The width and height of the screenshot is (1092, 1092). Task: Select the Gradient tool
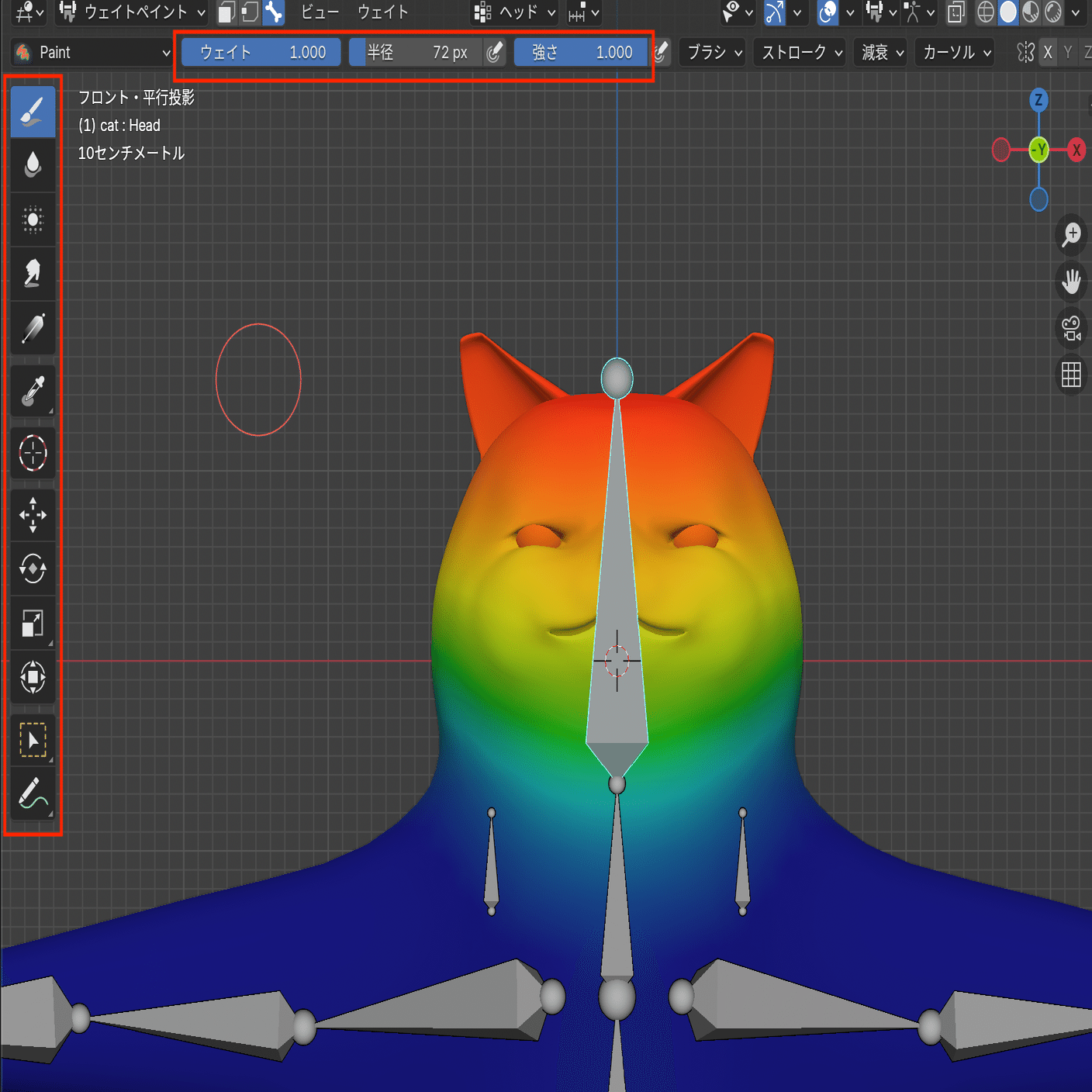click(33, 328)
